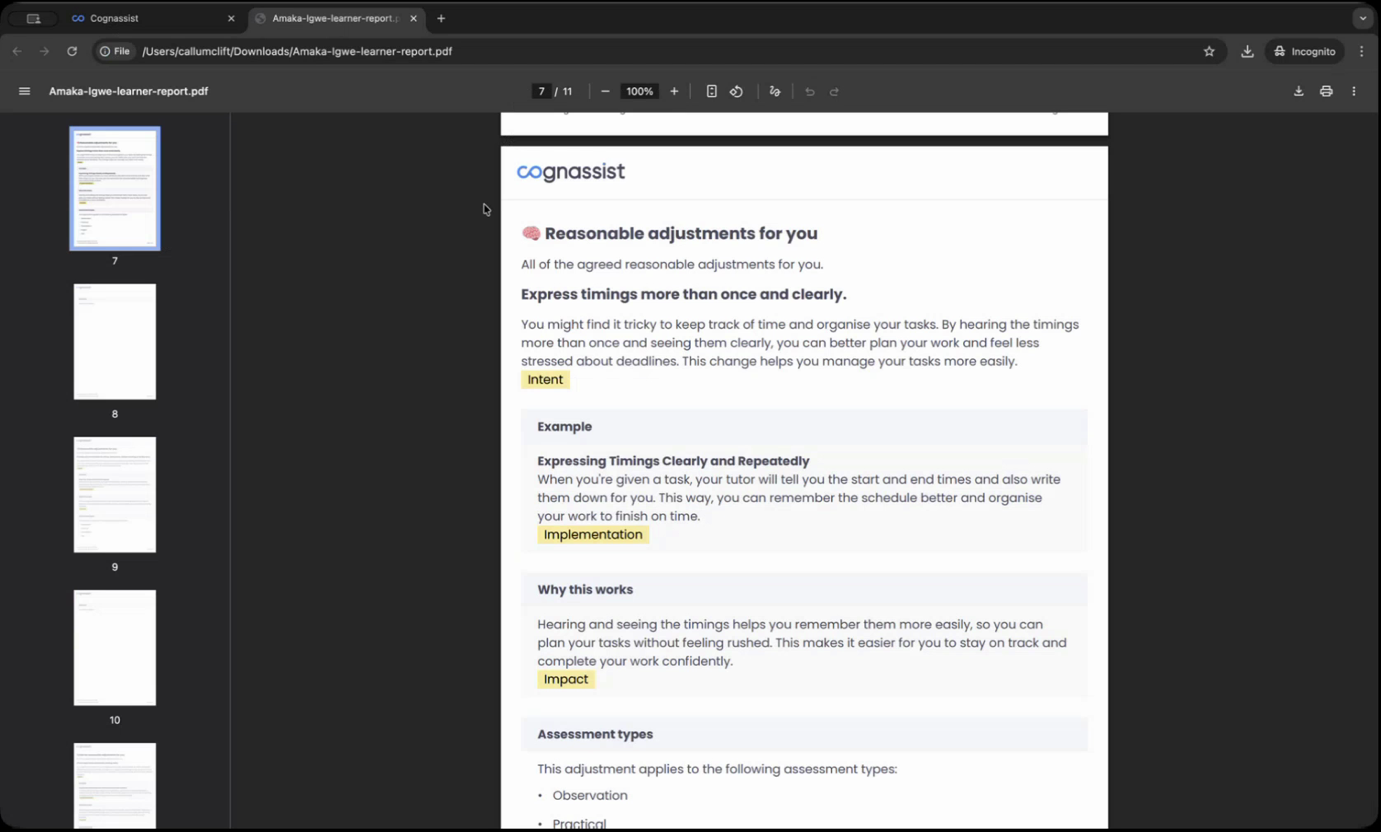Open the tab search chevron
This screenshot has width=1381, height=832.
tap(1363, 18)
